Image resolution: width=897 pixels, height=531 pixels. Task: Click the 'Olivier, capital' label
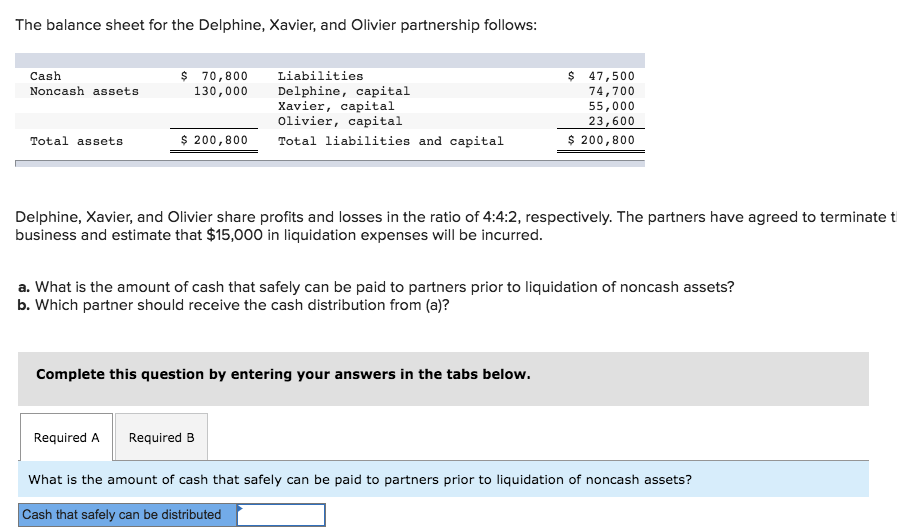point(340,121)
